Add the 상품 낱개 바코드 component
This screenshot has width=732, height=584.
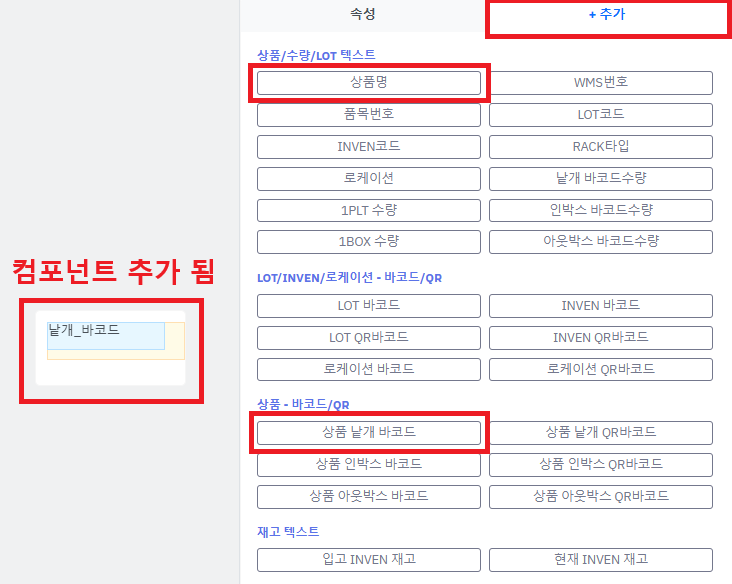(368, 432)
